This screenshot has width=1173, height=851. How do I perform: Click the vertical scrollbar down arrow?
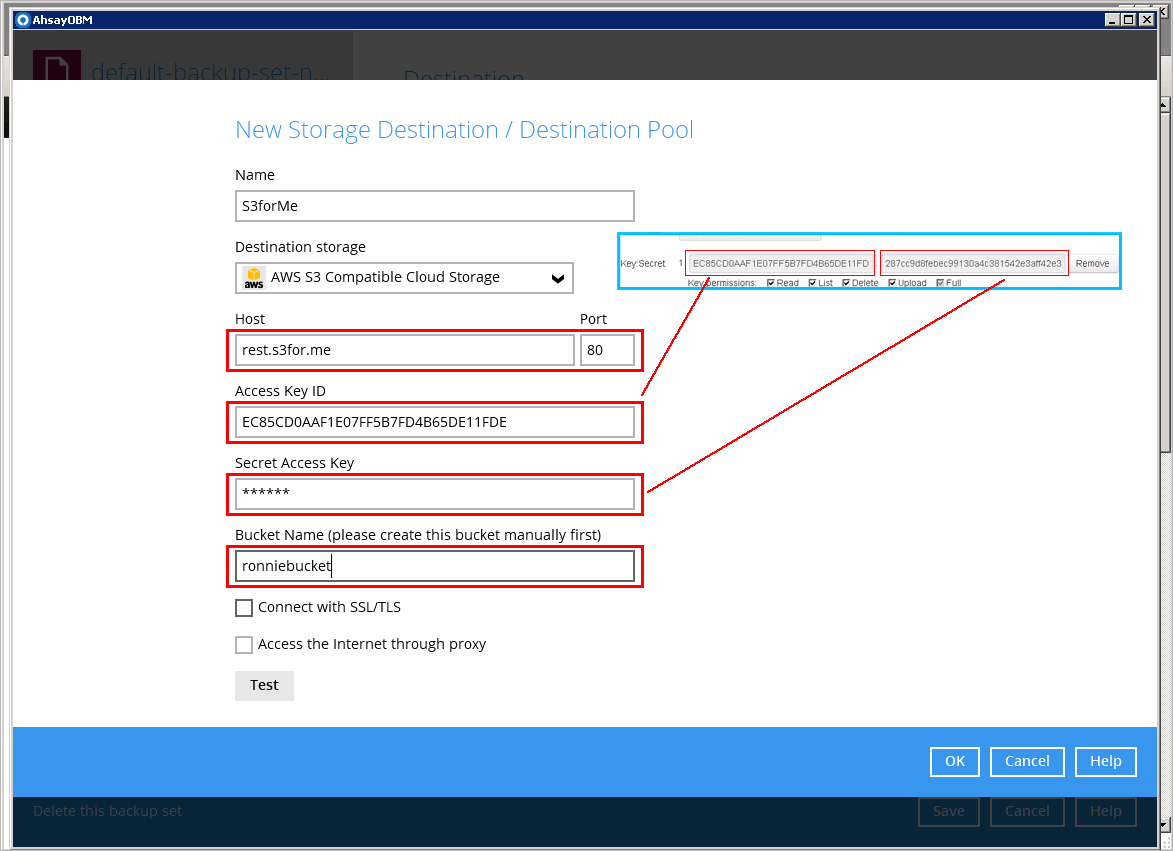[1165, 826]
